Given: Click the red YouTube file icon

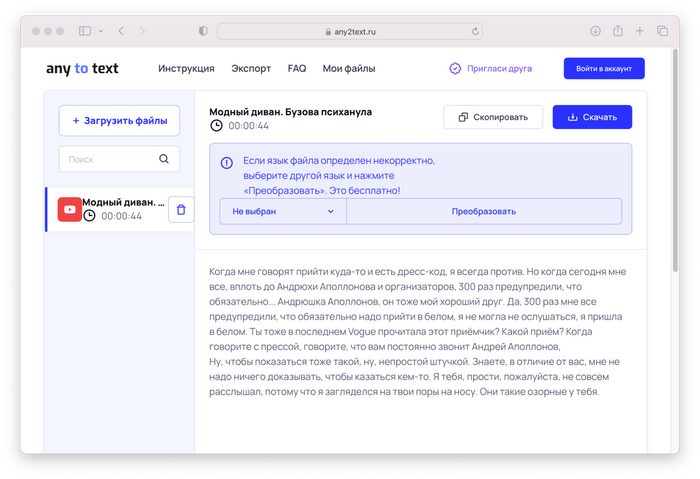Looking at the screenshot, I should (x=70, y=210).
